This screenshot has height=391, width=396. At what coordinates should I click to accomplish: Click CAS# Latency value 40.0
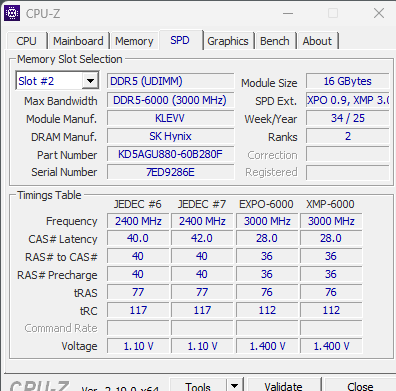click(x=138, y=238)
